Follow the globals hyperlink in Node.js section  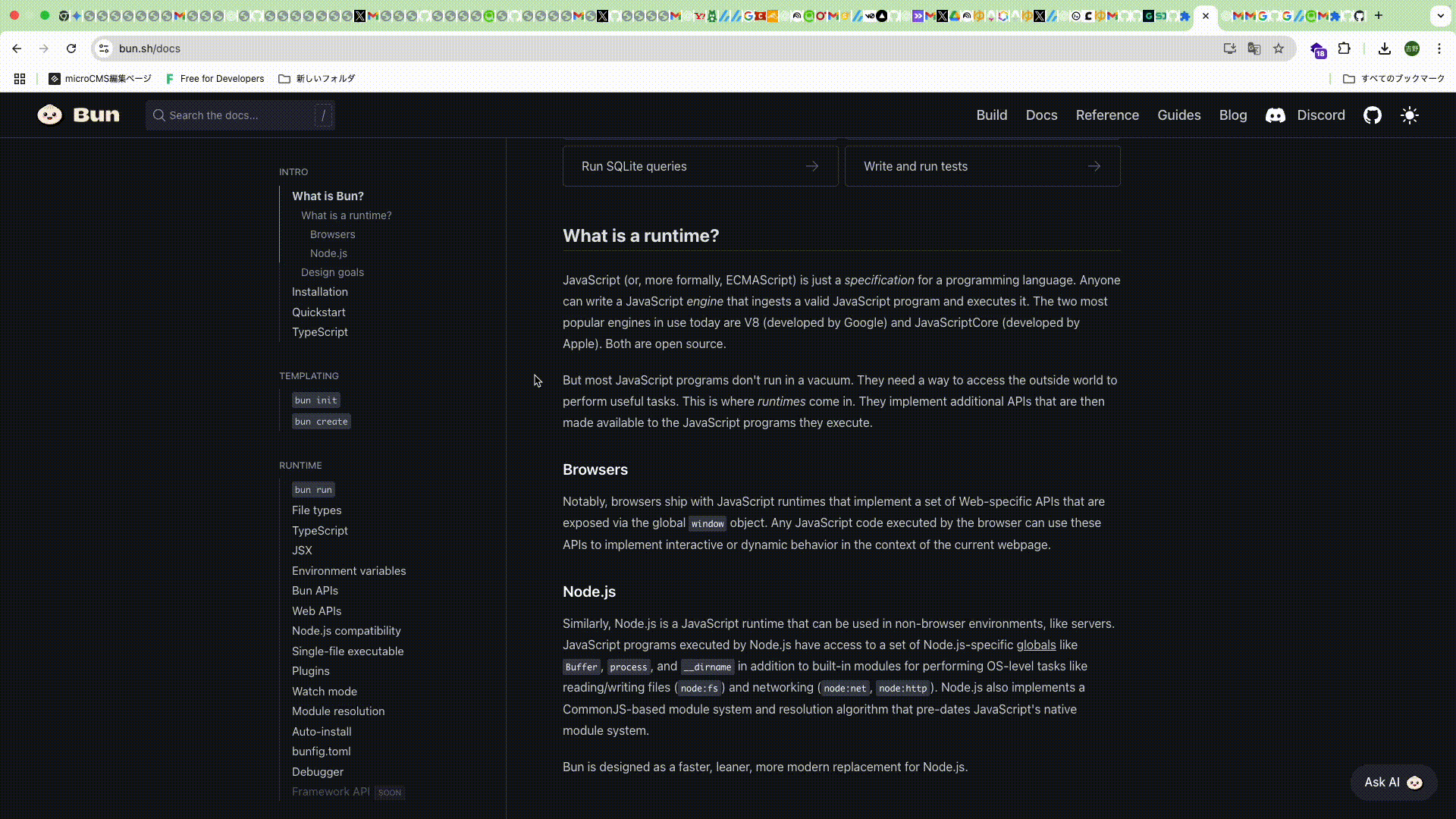(1036, 645)
